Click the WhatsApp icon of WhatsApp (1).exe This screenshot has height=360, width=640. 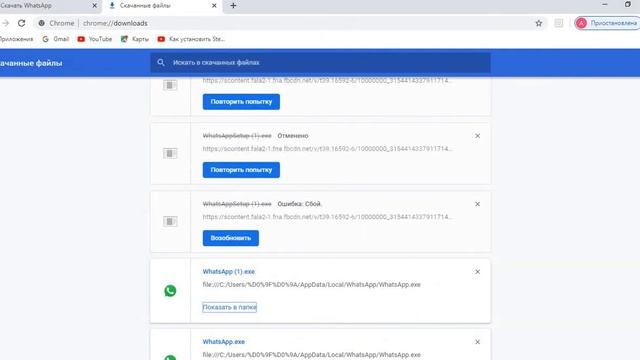point(170,291)
